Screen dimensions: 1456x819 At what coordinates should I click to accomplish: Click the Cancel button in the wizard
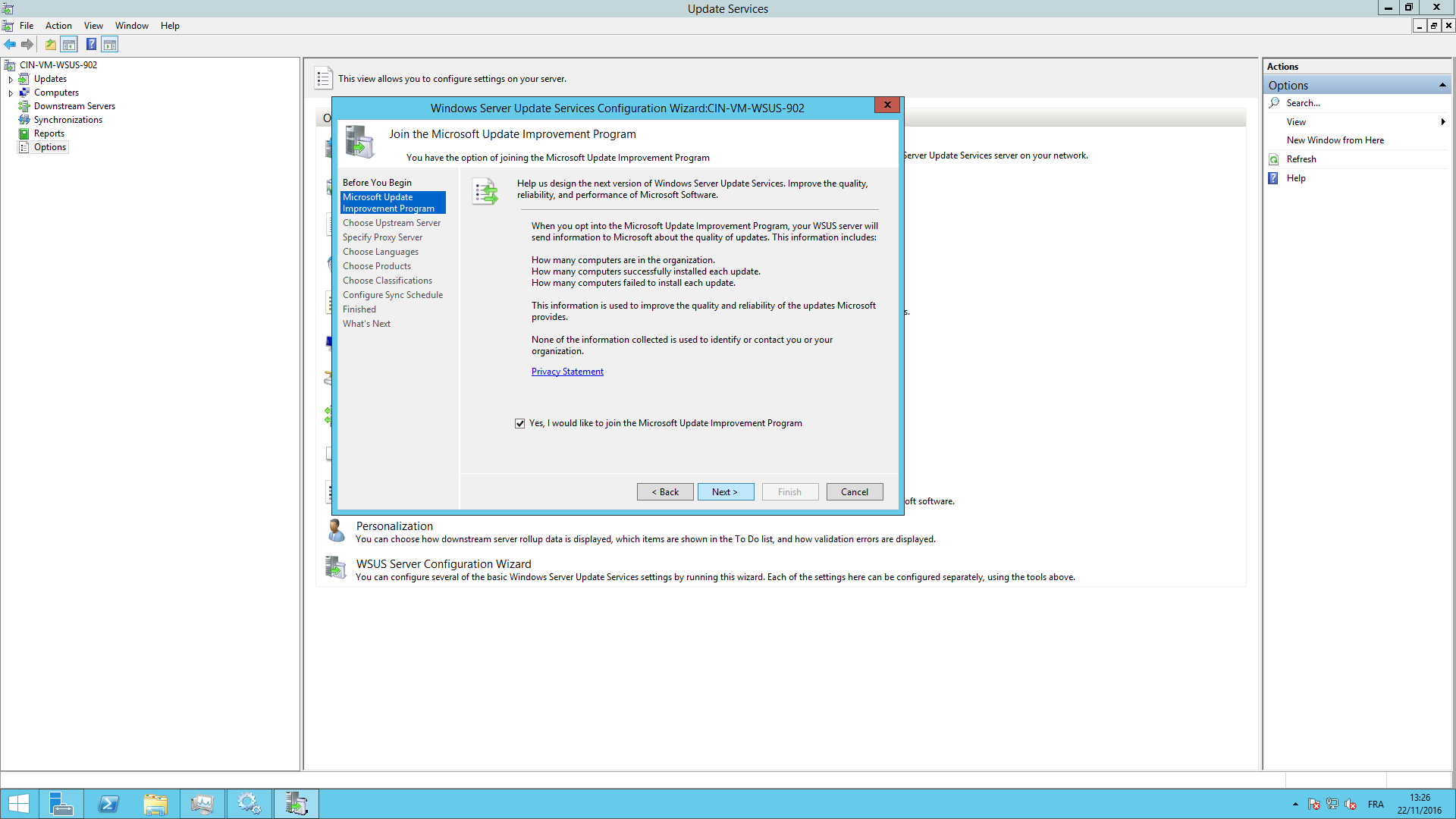point(855,492)
